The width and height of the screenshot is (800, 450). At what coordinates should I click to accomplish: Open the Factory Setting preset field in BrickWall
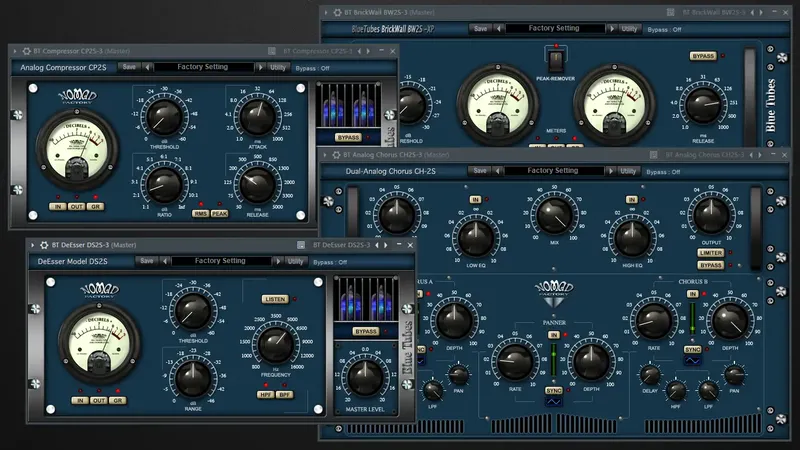coord(555,29)
